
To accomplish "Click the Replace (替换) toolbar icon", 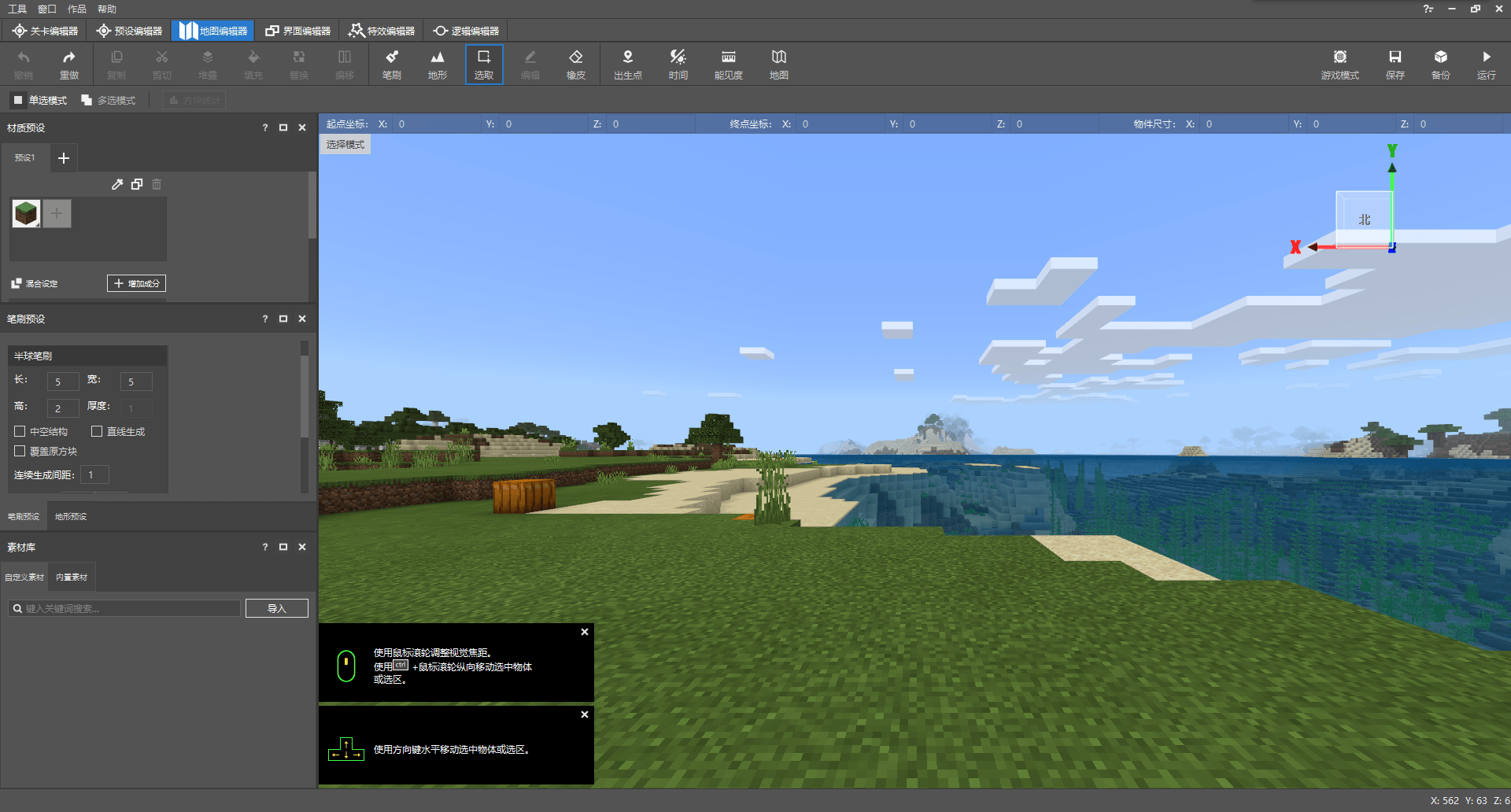I will point(299,64).
